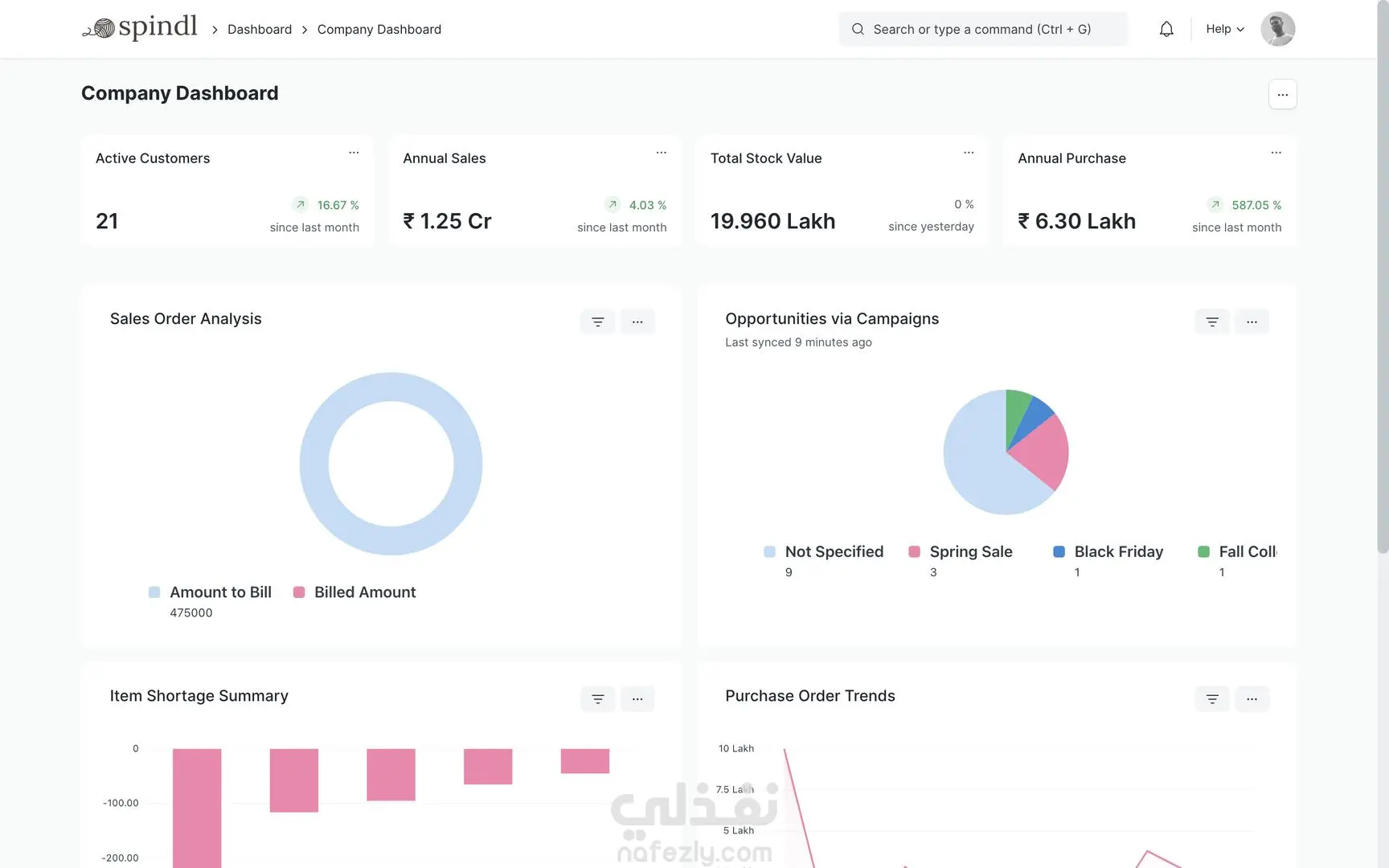Open Total Stock Value card options
The image size is (1389, 868).
[x=969, y=152]
